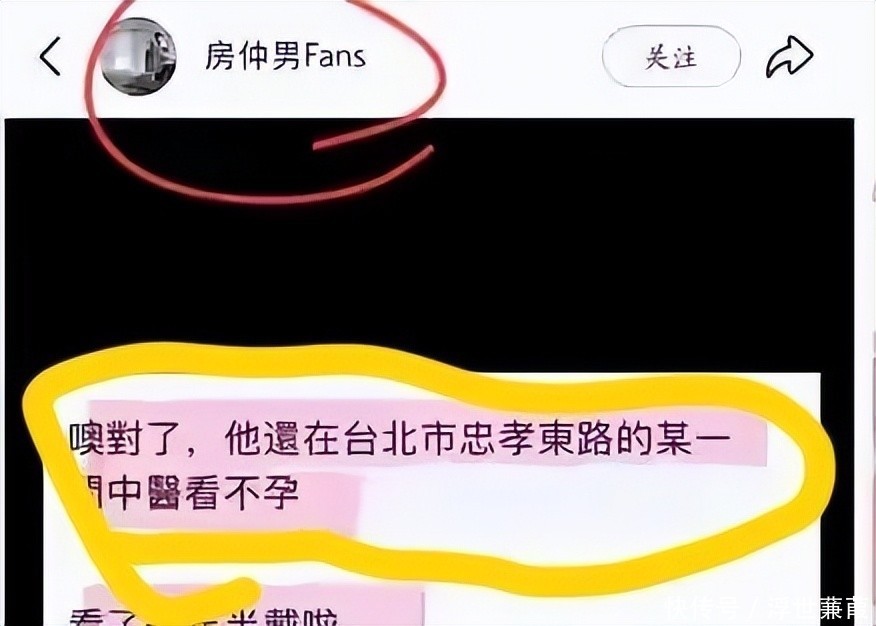876x626 pixels.
Task: Tap the share arrow icon
Action: pyautogui.click(x=789, y=56)
